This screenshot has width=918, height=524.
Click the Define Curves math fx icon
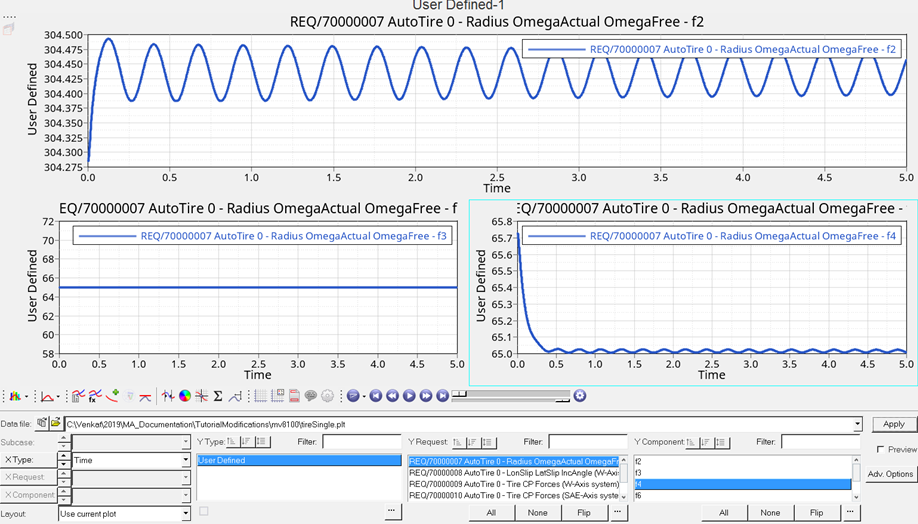tap(95, 397)
